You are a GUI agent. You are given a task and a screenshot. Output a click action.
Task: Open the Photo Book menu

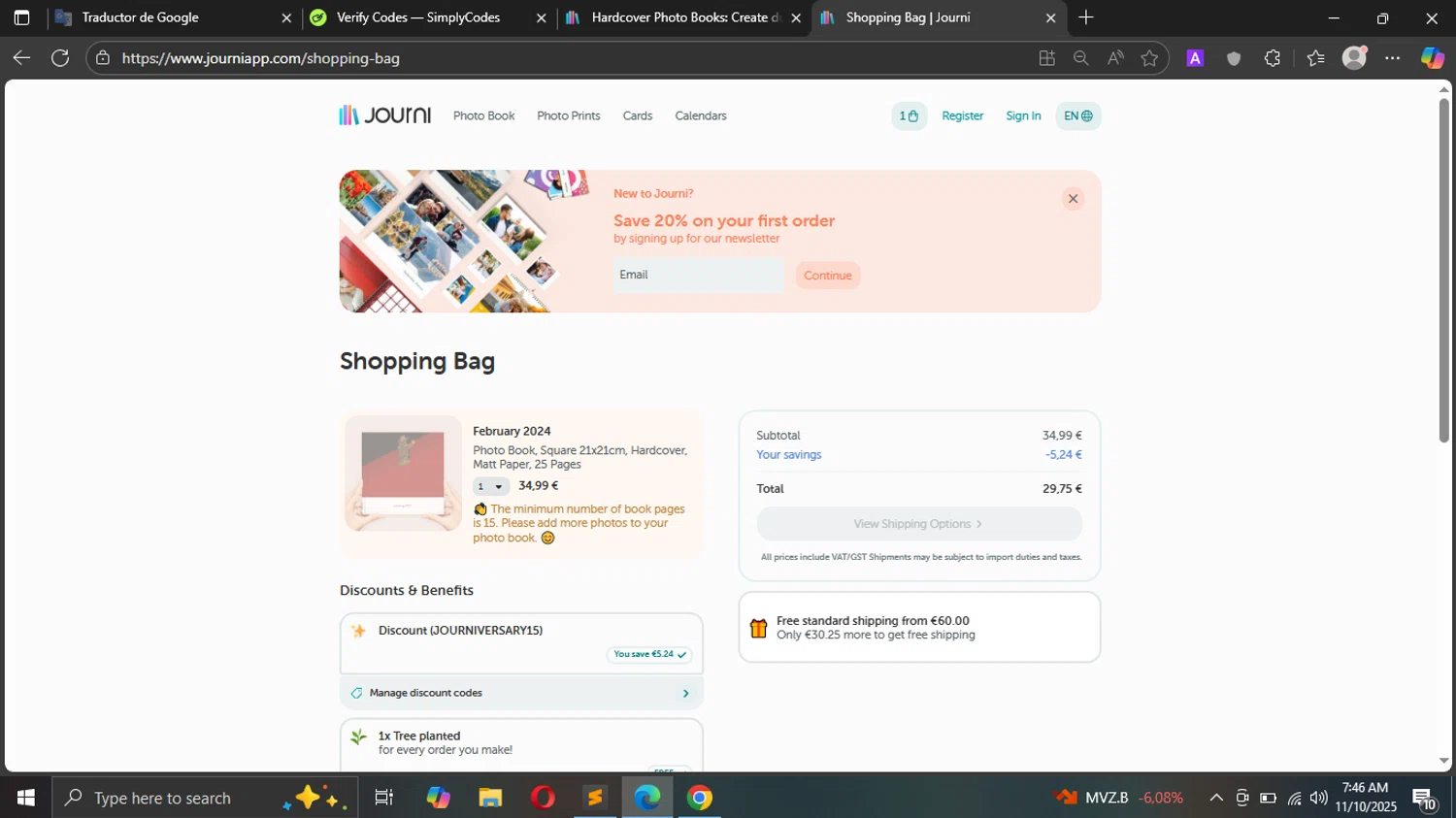[x=483, y=115]
